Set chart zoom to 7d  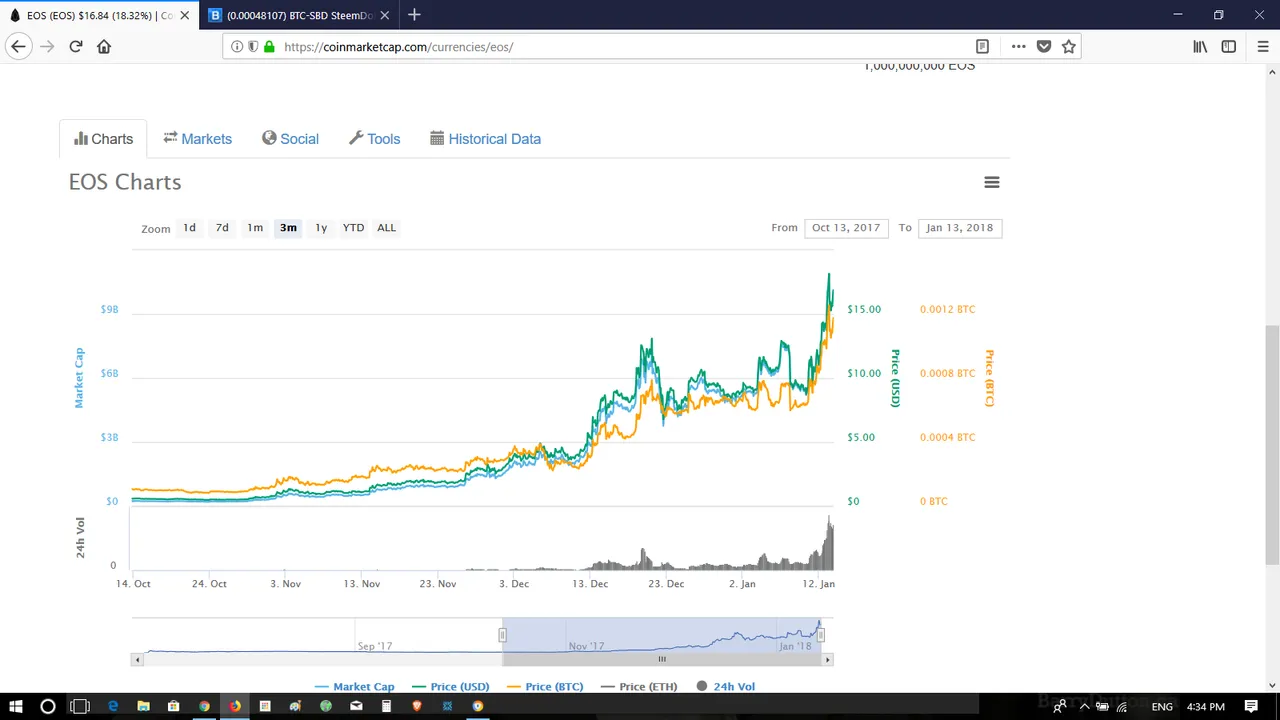pyautogui.click(x=222, y=228)
